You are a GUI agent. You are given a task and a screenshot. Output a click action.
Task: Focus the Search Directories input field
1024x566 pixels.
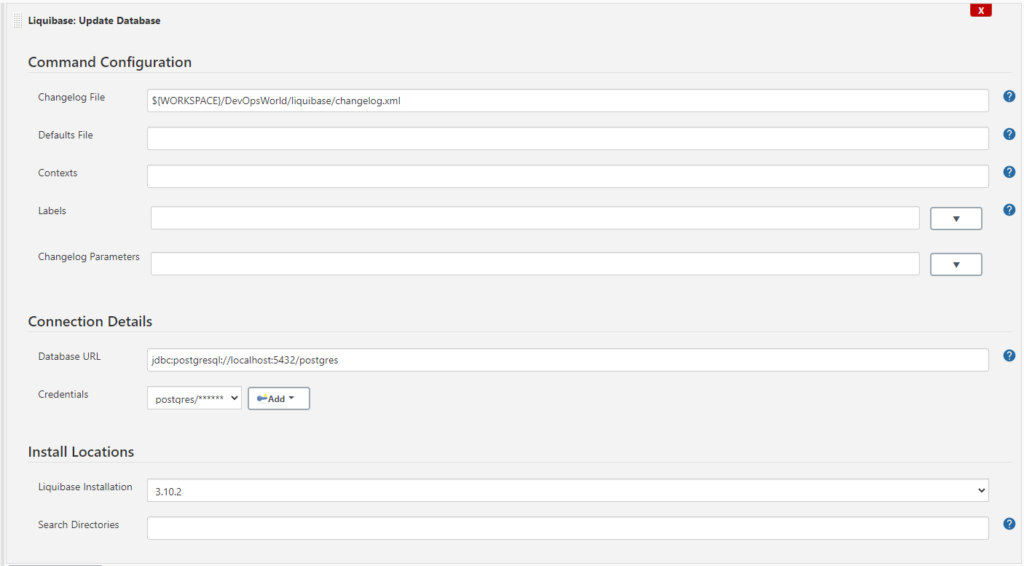[x=568, y=528]
